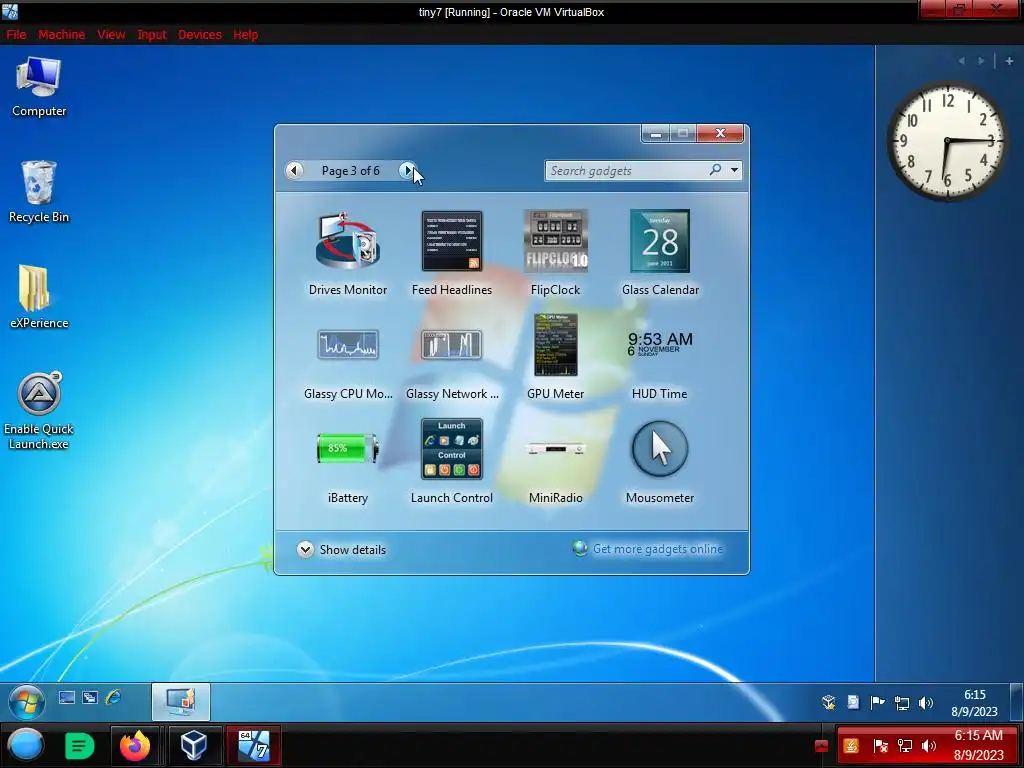Click guest Show desktop strip at taskbar end
The width and height of the screenshot is (1024, 768).
click(x=1017, y=702)
